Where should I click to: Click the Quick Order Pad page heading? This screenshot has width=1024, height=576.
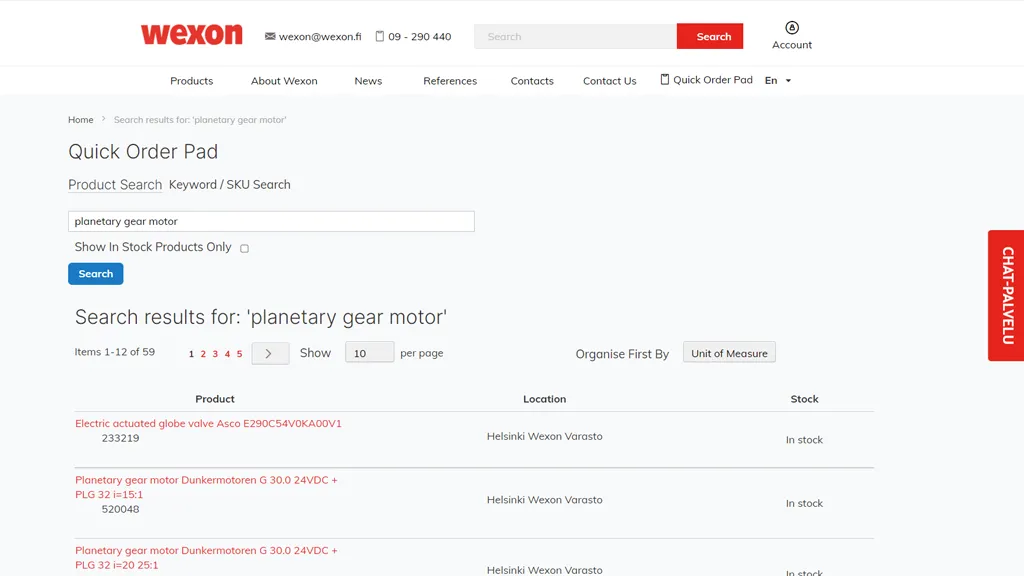tap(143, 152)
